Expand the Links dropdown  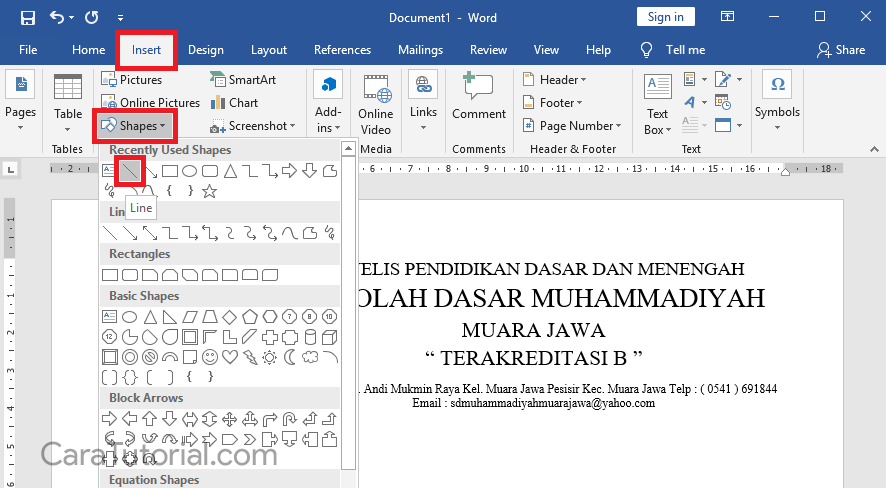(x=423, y=102)
